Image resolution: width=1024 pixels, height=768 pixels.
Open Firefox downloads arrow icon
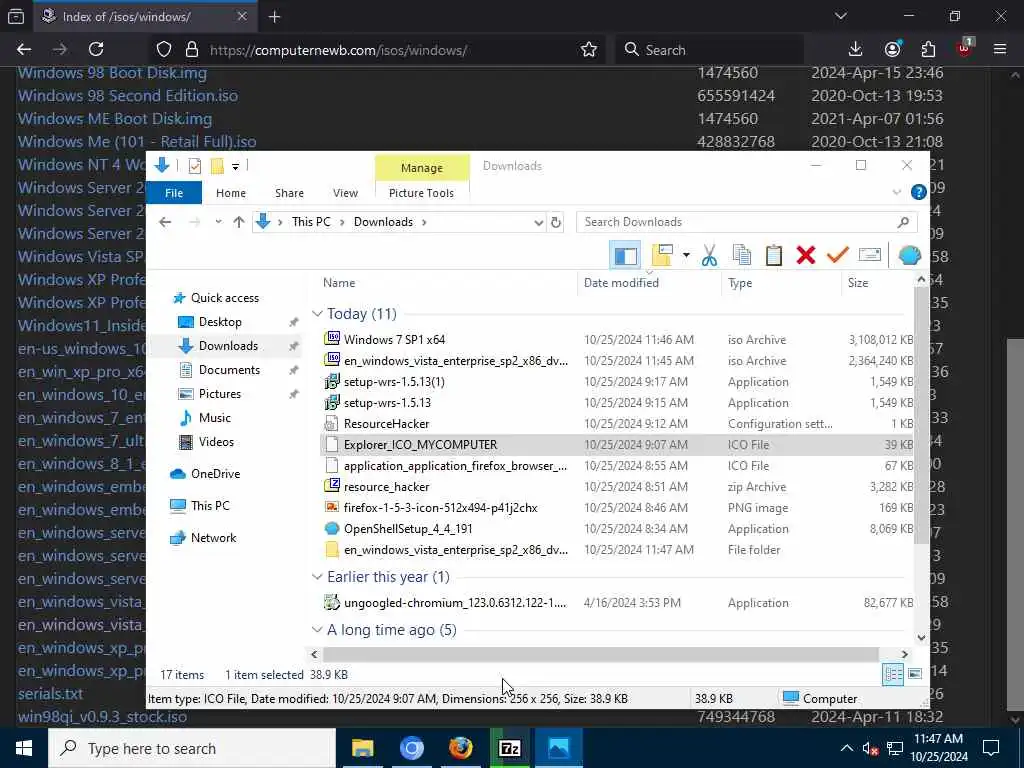(855, 50)
